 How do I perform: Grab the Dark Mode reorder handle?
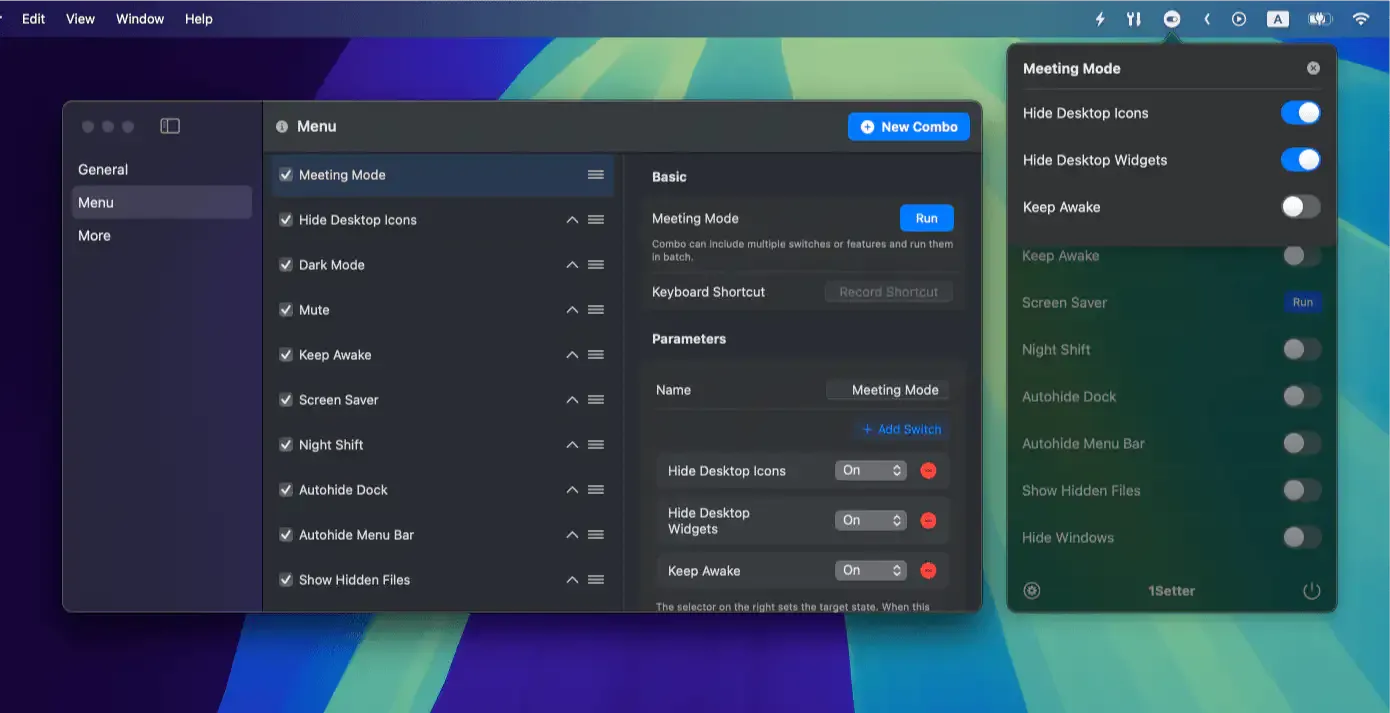(x=596, y=265)
